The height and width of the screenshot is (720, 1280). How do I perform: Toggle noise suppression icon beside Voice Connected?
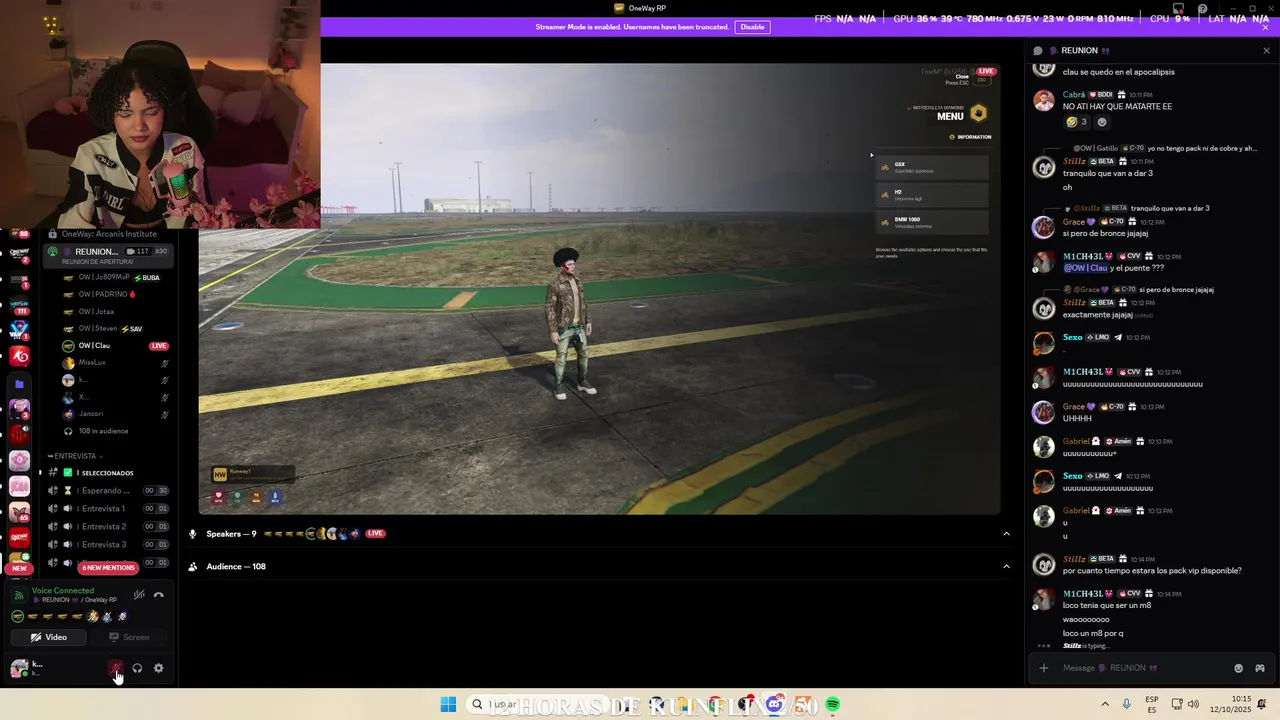[x=139, y=595]
